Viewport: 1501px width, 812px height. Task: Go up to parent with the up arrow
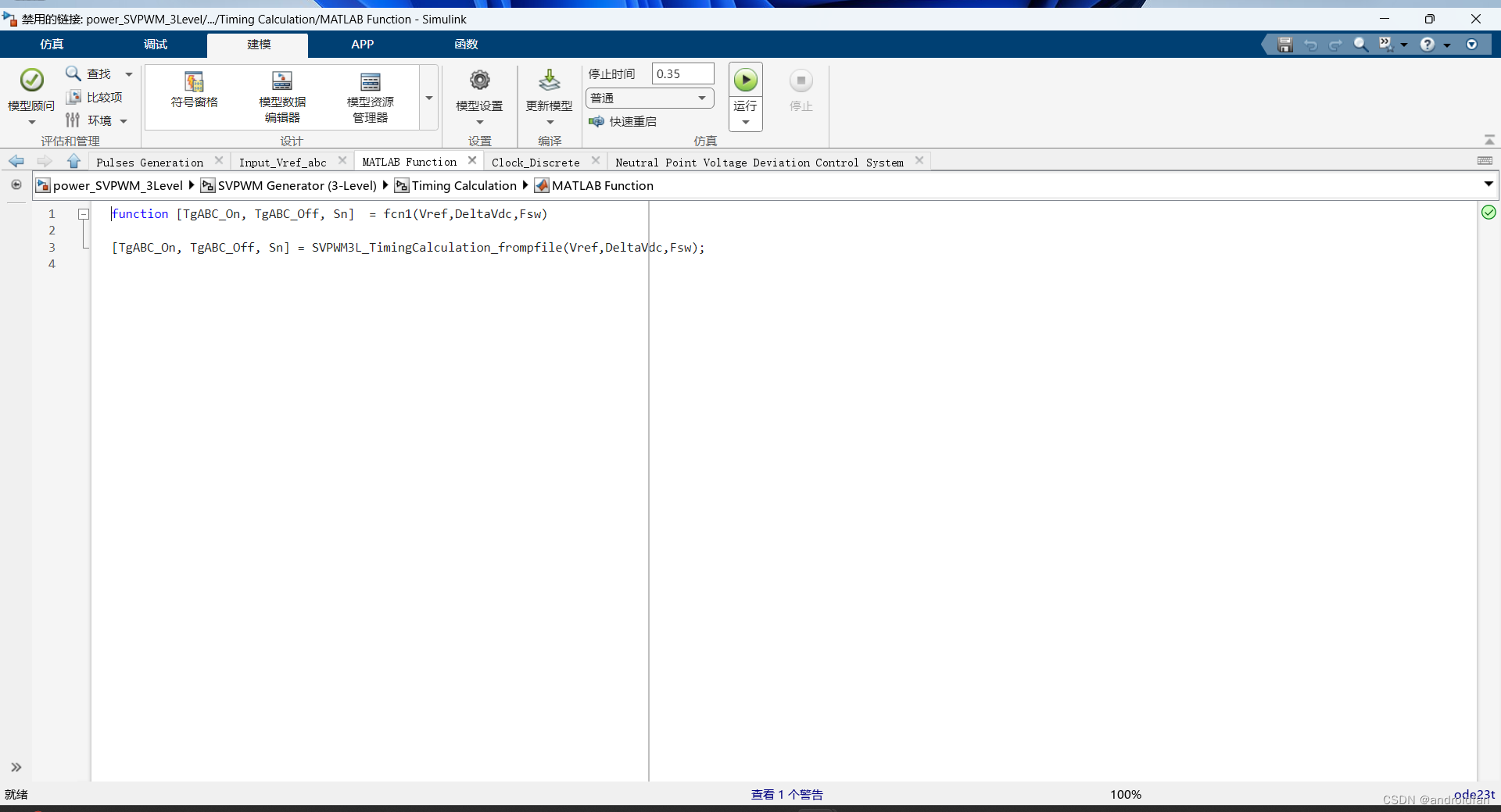tap(73, 161)
